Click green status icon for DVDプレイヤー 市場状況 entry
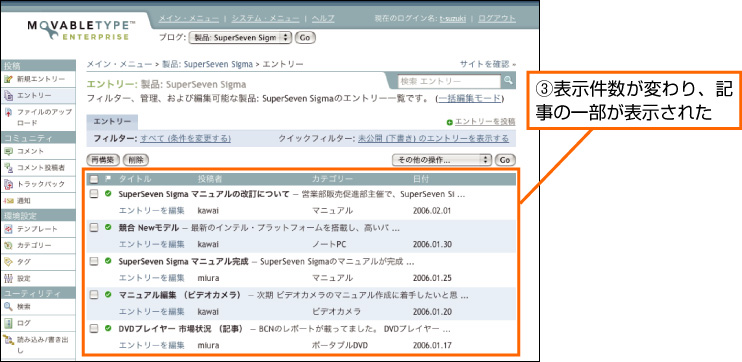The height and width of the screenshot is (362, 742). pyautogui.click(x=107, y=327)
